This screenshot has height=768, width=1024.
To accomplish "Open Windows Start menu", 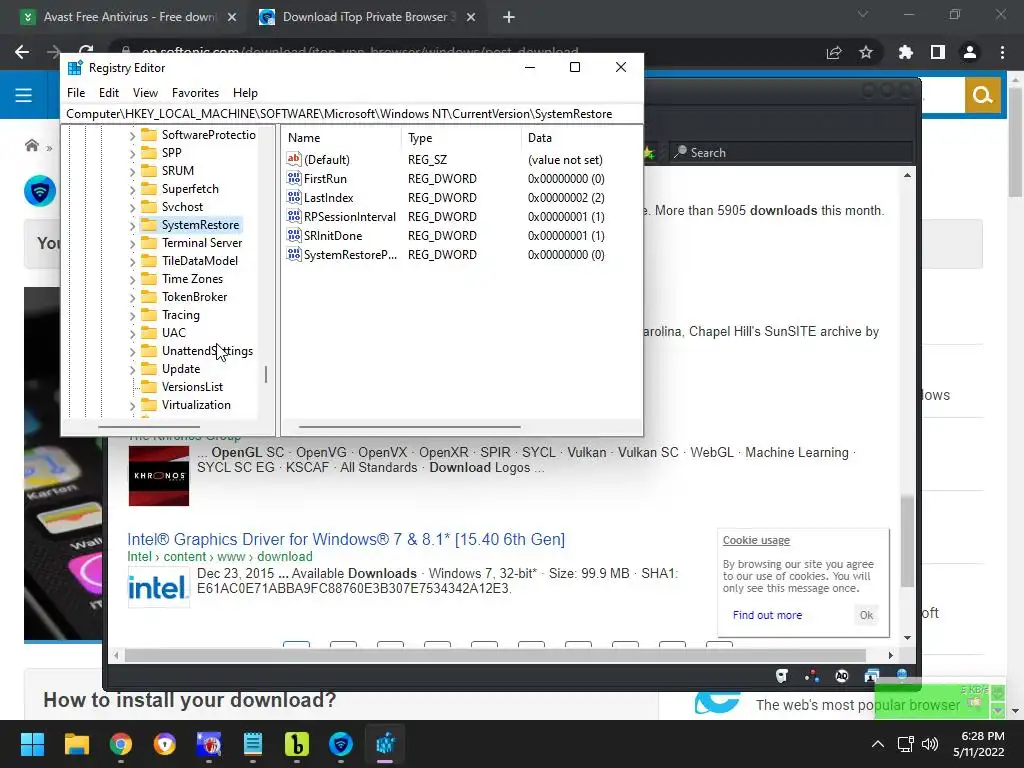I will point(32,744).
